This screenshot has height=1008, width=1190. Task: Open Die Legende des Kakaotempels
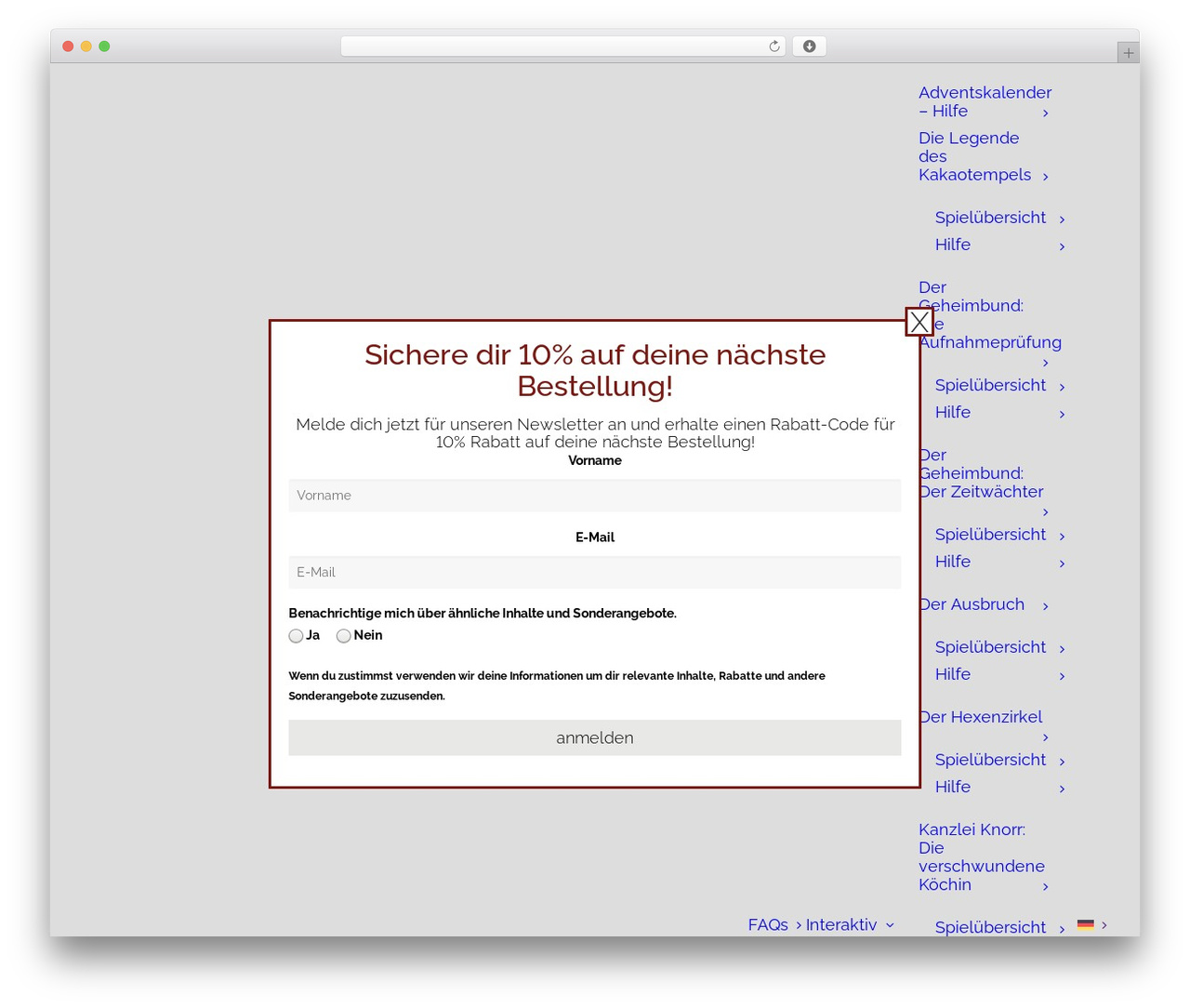point(975,156)
